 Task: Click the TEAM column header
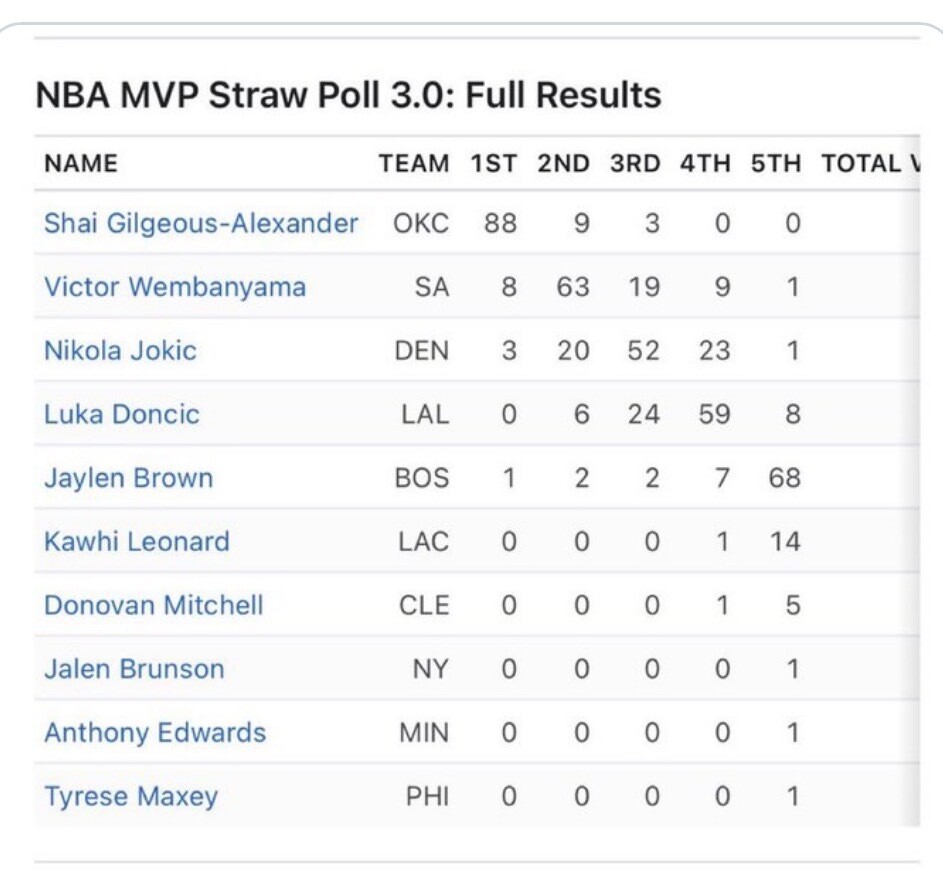414,163
